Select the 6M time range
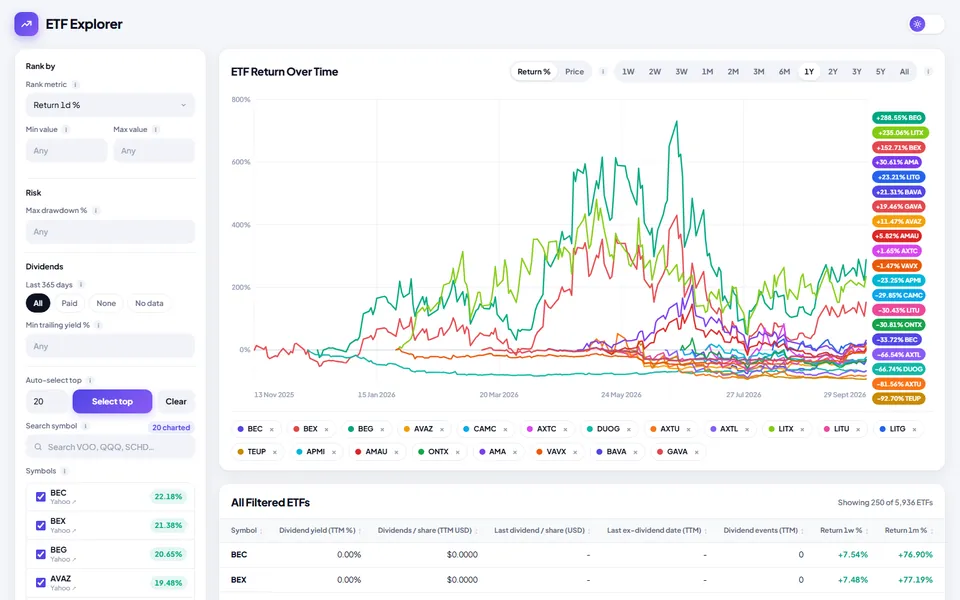The width and height of the screenshot is (960, 600). (784, 72)
